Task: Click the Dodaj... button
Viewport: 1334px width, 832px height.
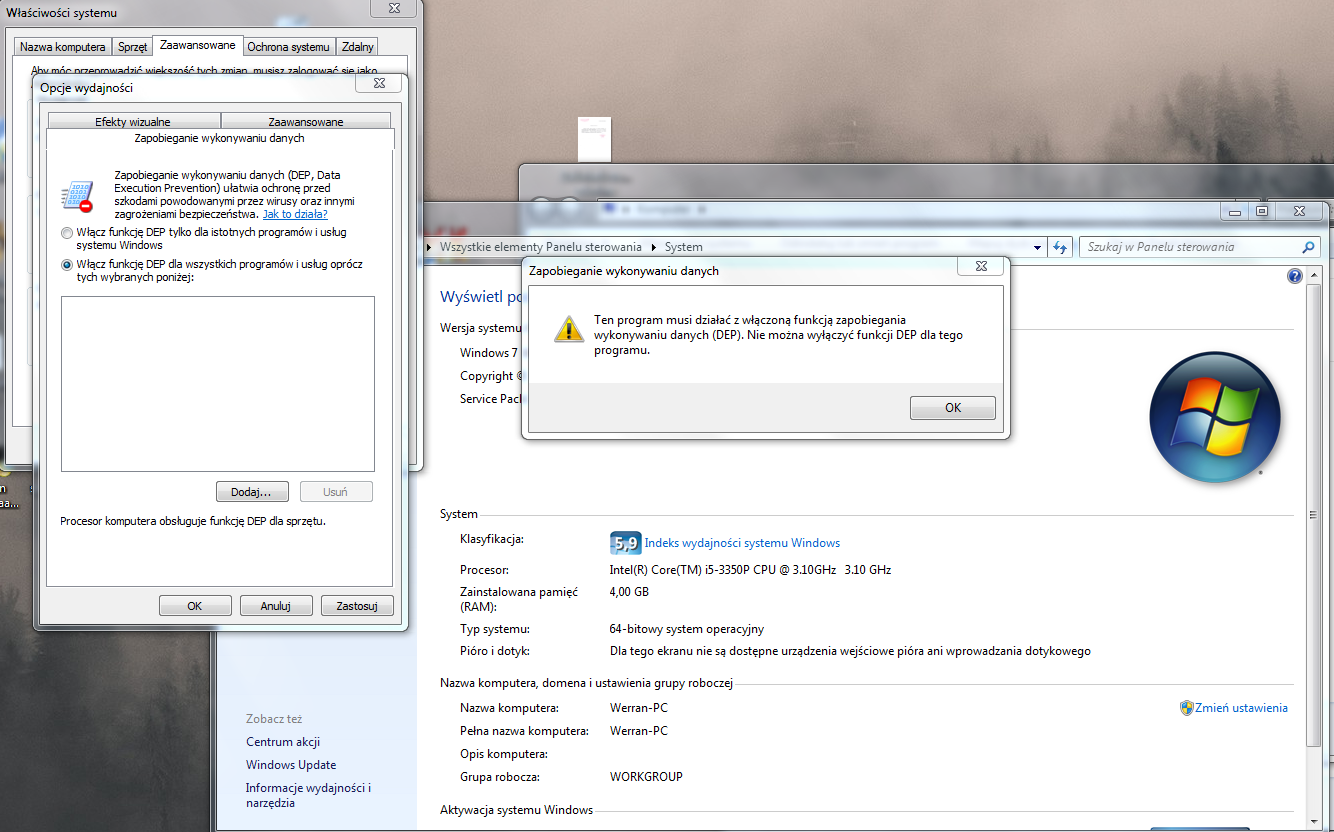Action: pyautogui.click(x=252, y=492)
